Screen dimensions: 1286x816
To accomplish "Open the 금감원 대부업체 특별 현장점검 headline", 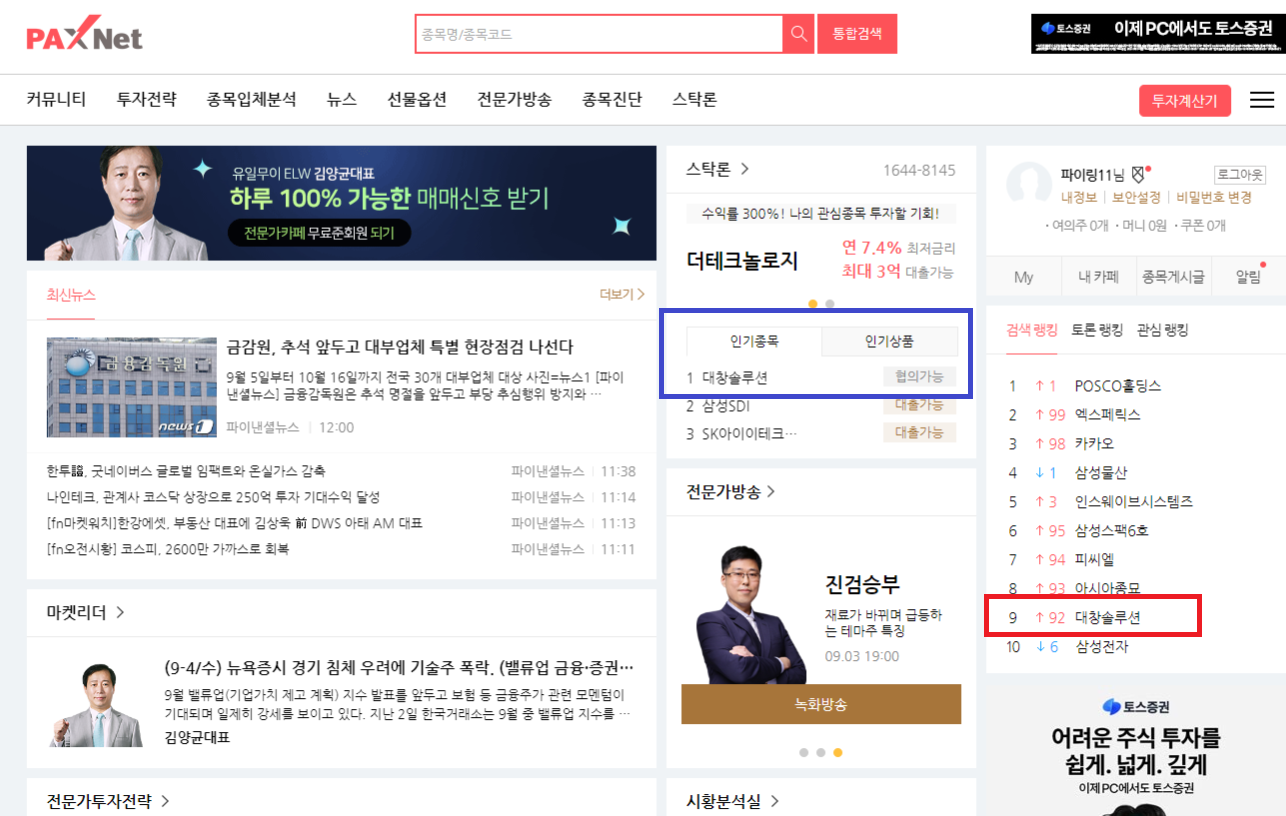I will coord(400,347).
